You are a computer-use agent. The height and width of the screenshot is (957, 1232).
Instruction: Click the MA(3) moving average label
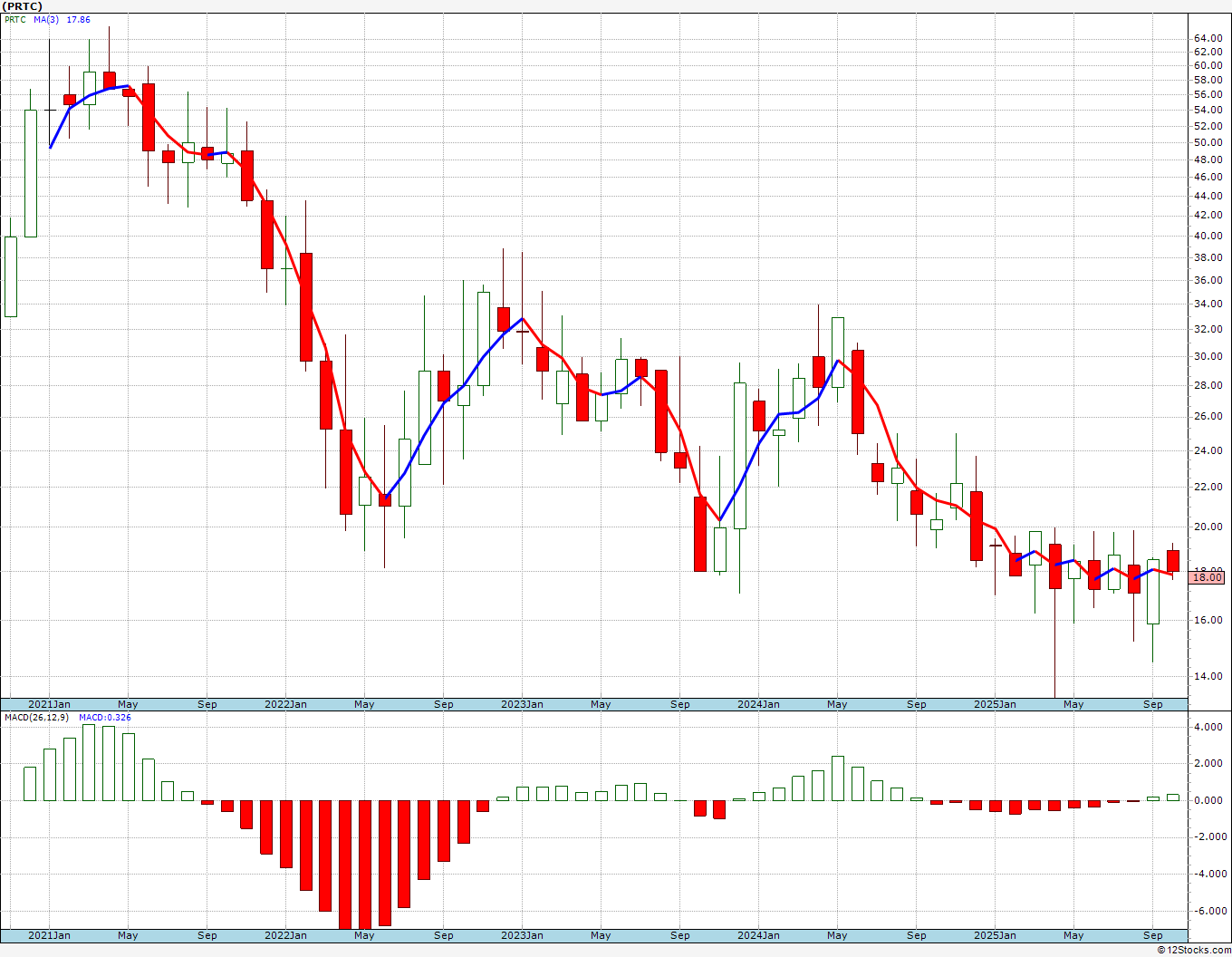pos(47,20)
